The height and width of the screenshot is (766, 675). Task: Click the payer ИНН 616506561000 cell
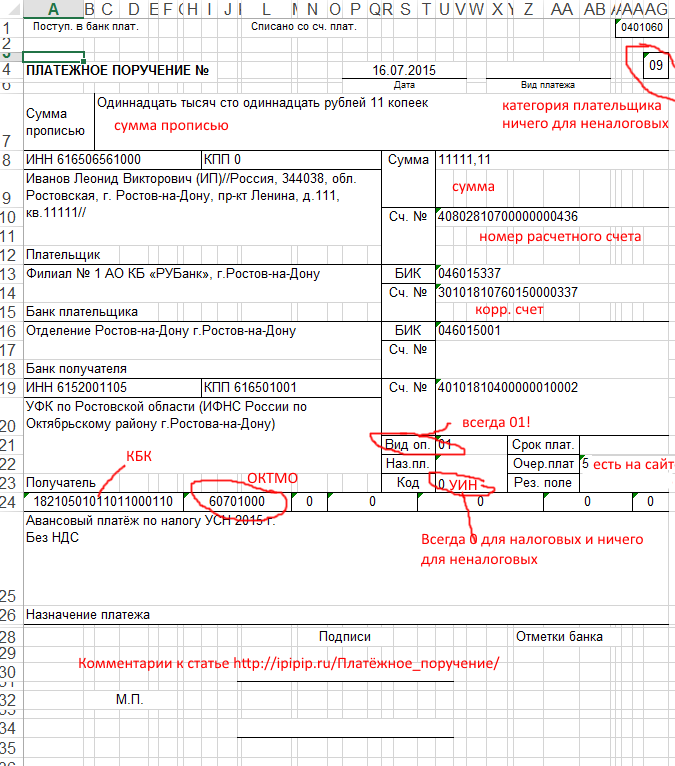pos(112,160)
